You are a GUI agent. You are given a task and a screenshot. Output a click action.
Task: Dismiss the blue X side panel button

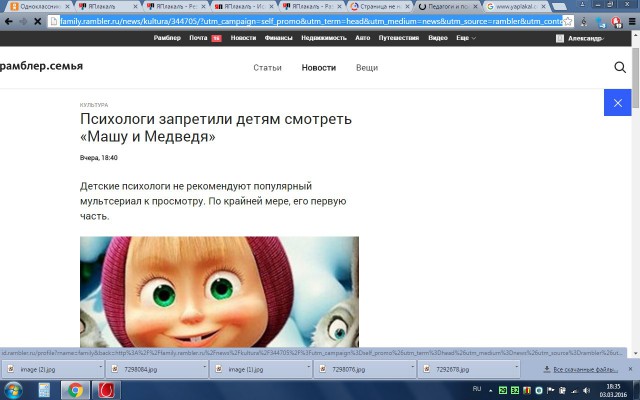pyautogui.click(x=618, y=103)
